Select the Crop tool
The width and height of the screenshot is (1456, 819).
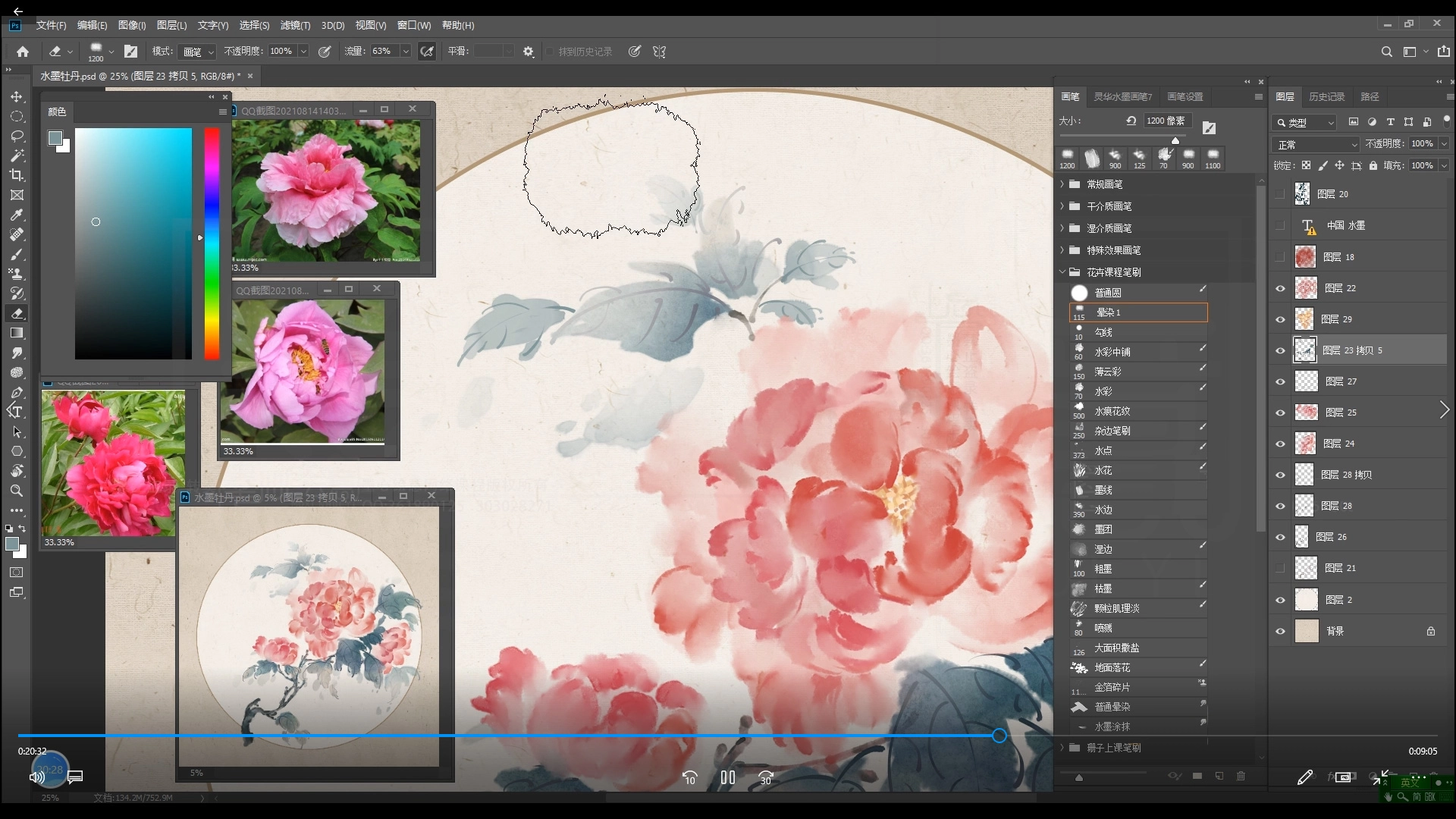(16, 175)
